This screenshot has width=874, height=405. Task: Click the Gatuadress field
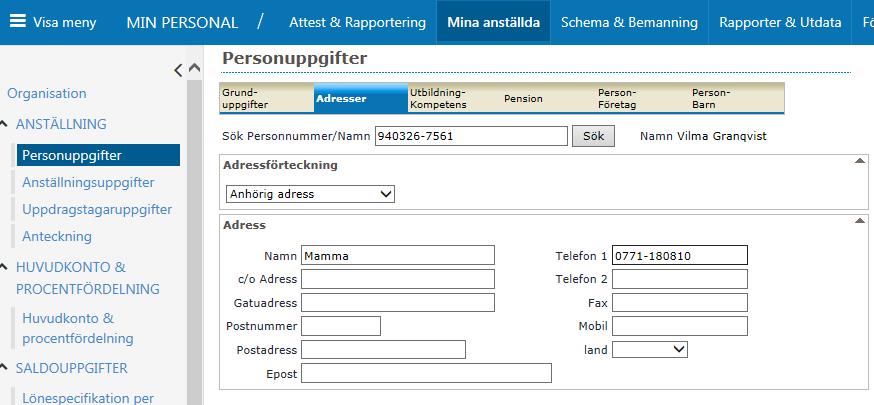click(397, 302)
